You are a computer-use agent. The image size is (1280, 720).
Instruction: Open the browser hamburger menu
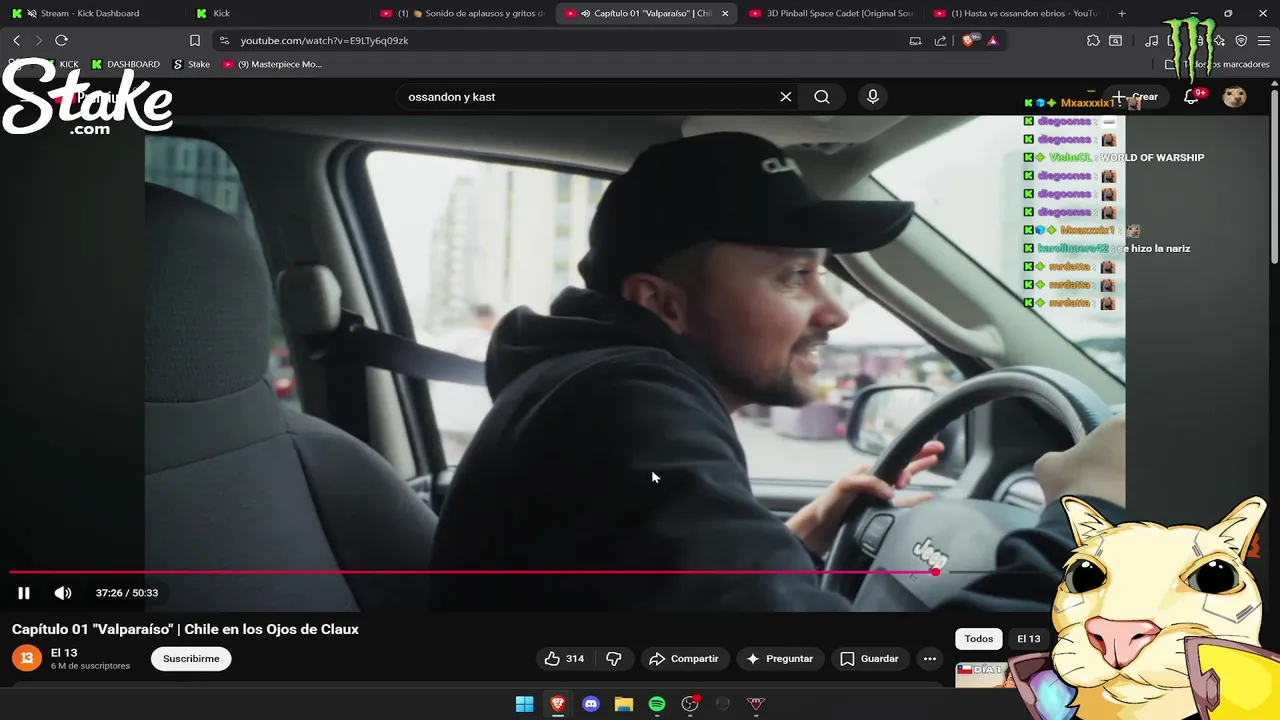coord(1265,40)
